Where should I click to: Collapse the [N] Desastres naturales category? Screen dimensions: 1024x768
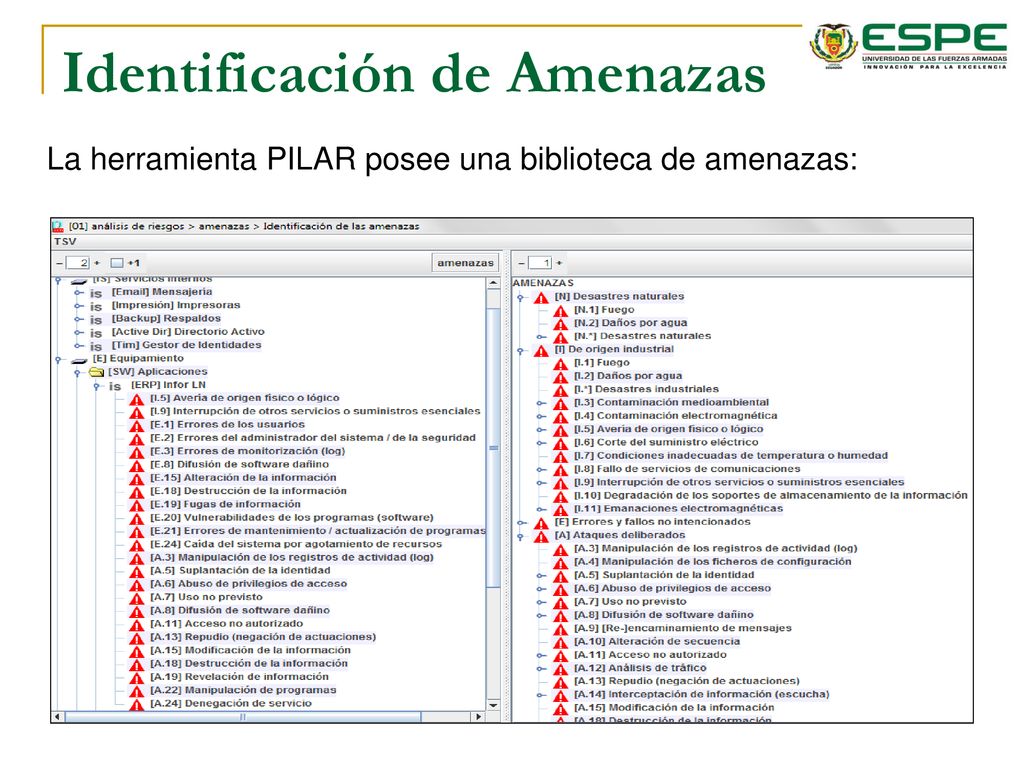coord(520,298)
